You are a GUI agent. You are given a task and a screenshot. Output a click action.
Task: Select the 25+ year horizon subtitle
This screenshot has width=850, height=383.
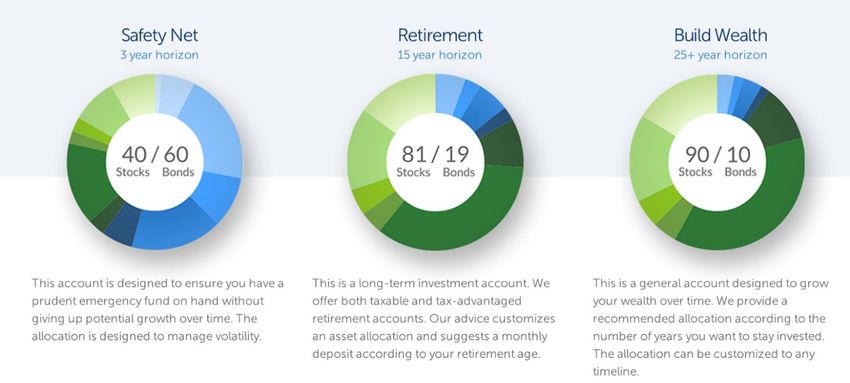(720, 55)
